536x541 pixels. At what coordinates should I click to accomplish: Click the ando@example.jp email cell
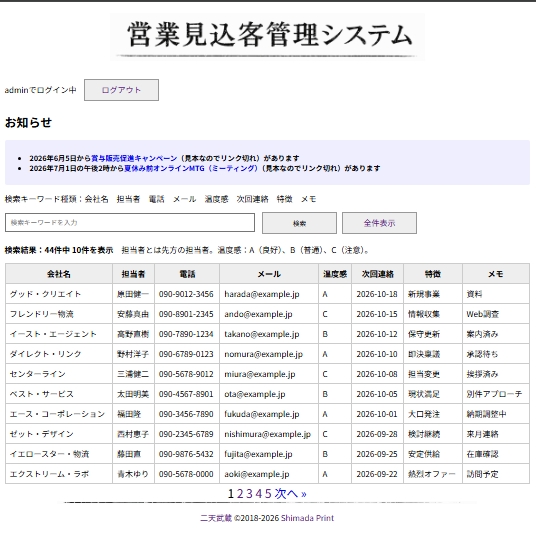pyautogui.click(x=269, y=314)
